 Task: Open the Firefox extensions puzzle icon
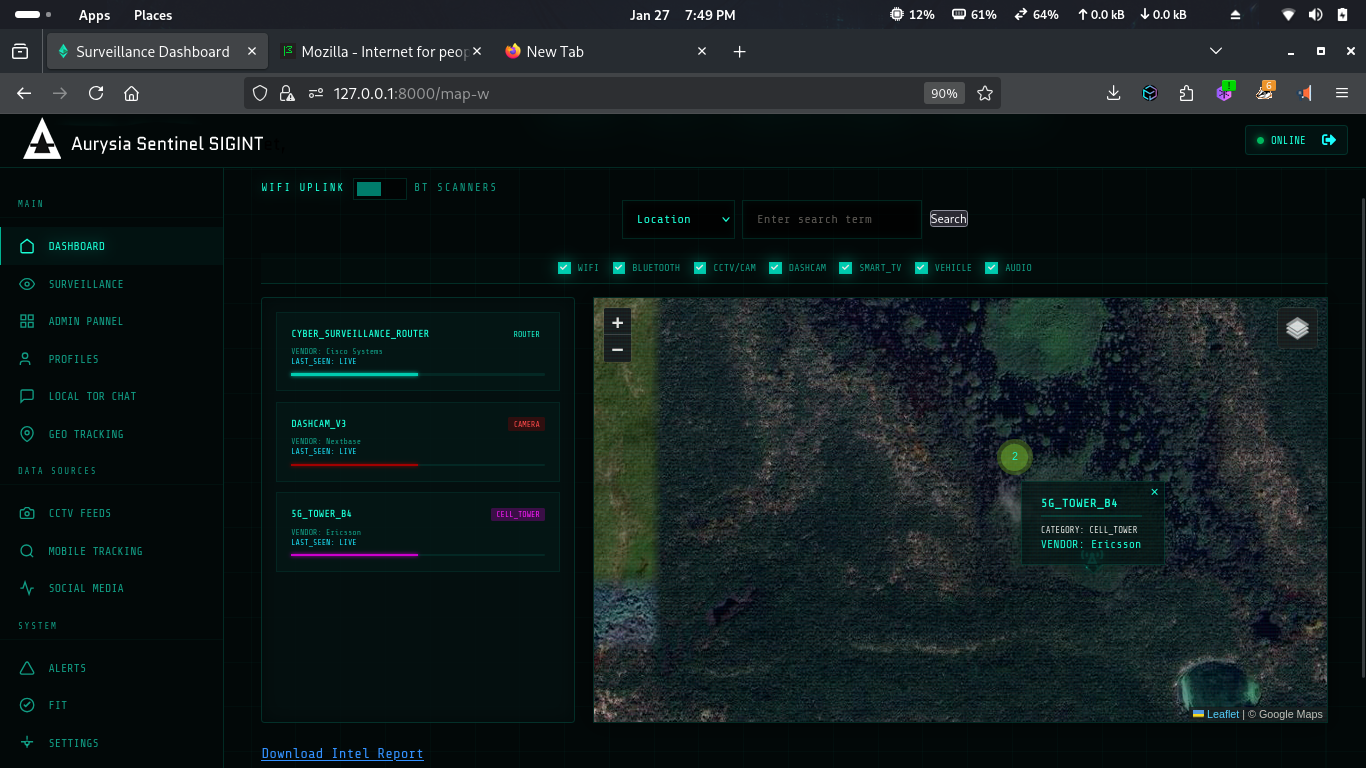(1186, 93)
